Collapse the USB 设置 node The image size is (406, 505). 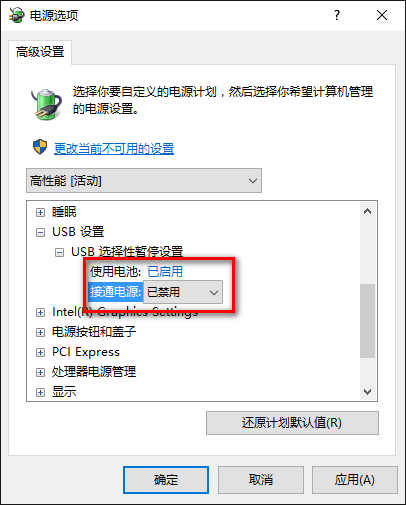pyautogui.click(x=40, y=232)
